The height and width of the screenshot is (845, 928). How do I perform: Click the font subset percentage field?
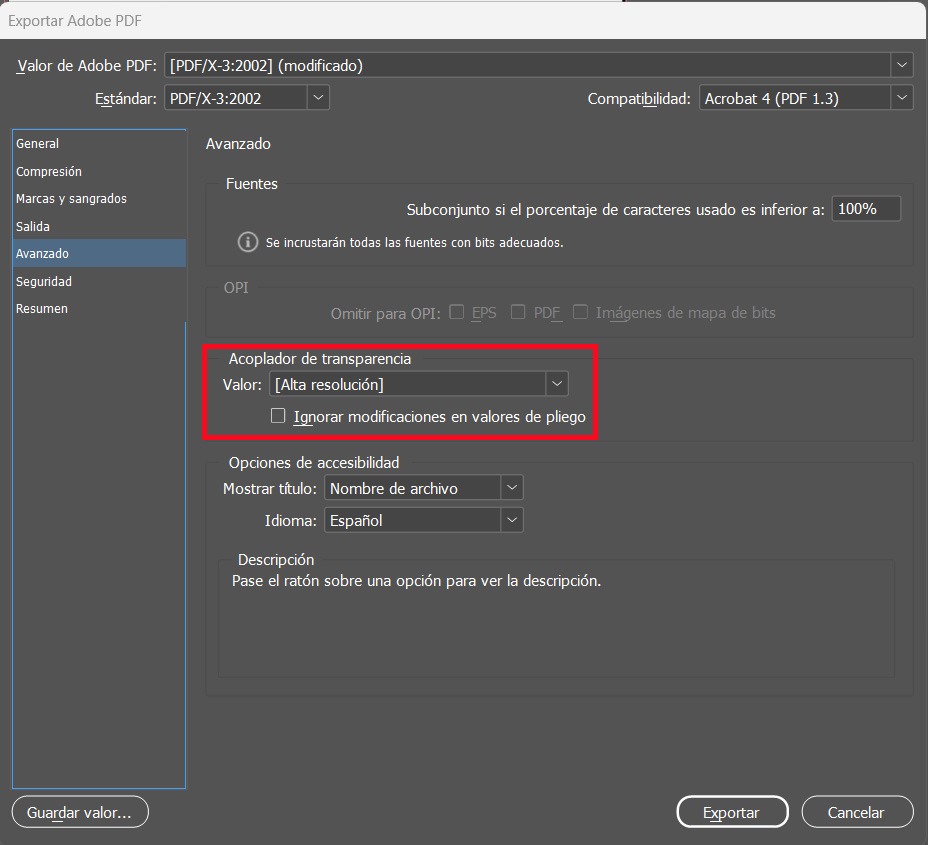pos(865,209)
